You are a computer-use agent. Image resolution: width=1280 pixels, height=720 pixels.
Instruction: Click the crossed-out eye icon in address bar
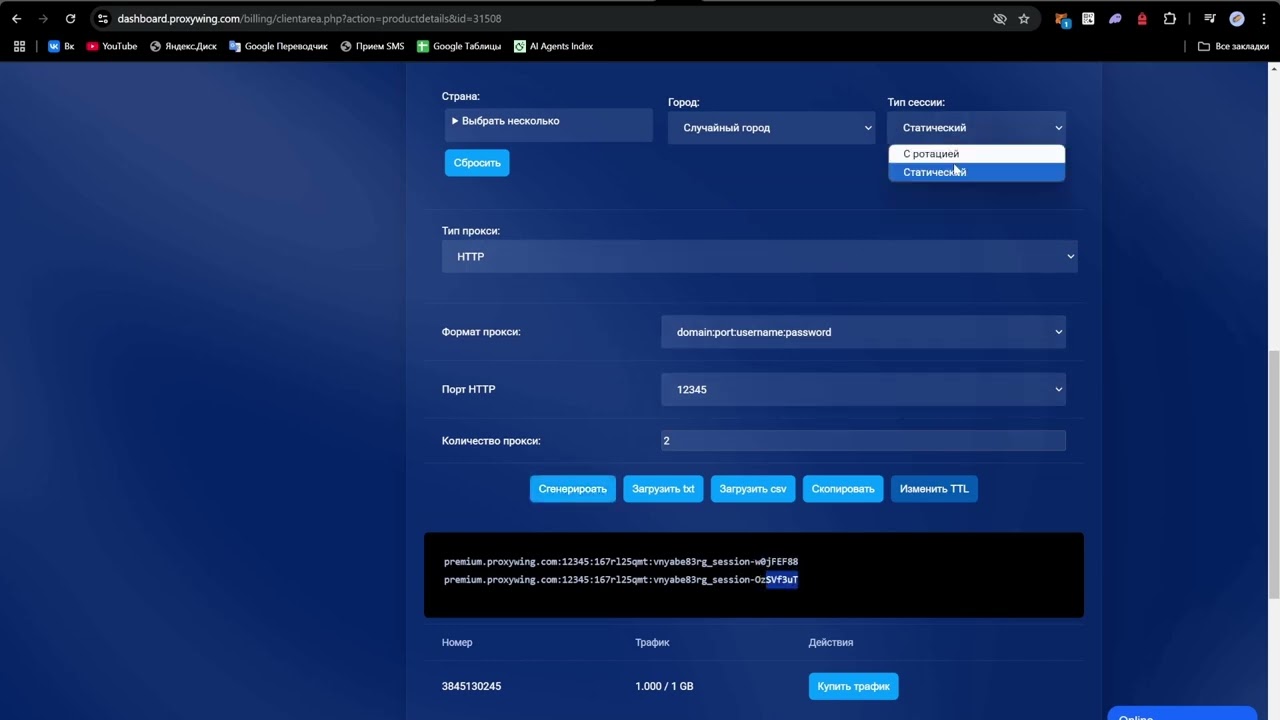pos(999,19)
